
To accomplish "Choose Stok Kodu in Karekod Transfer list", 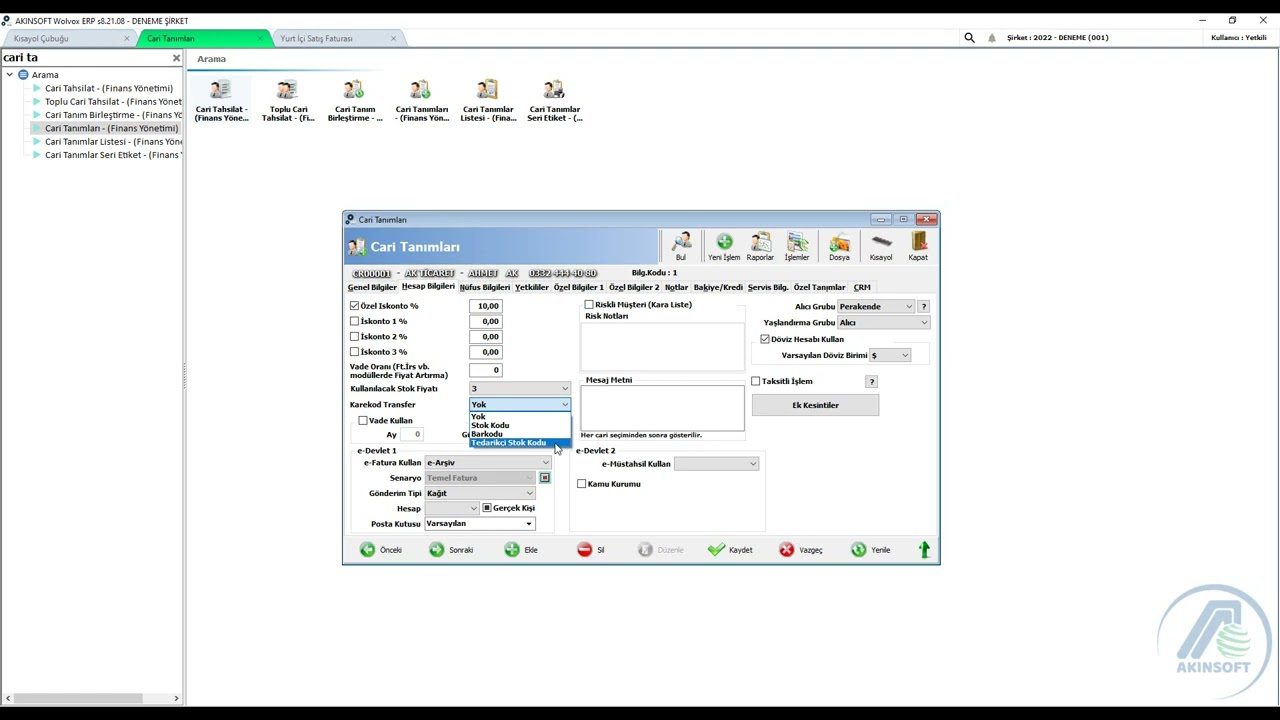I will [519, 425].
